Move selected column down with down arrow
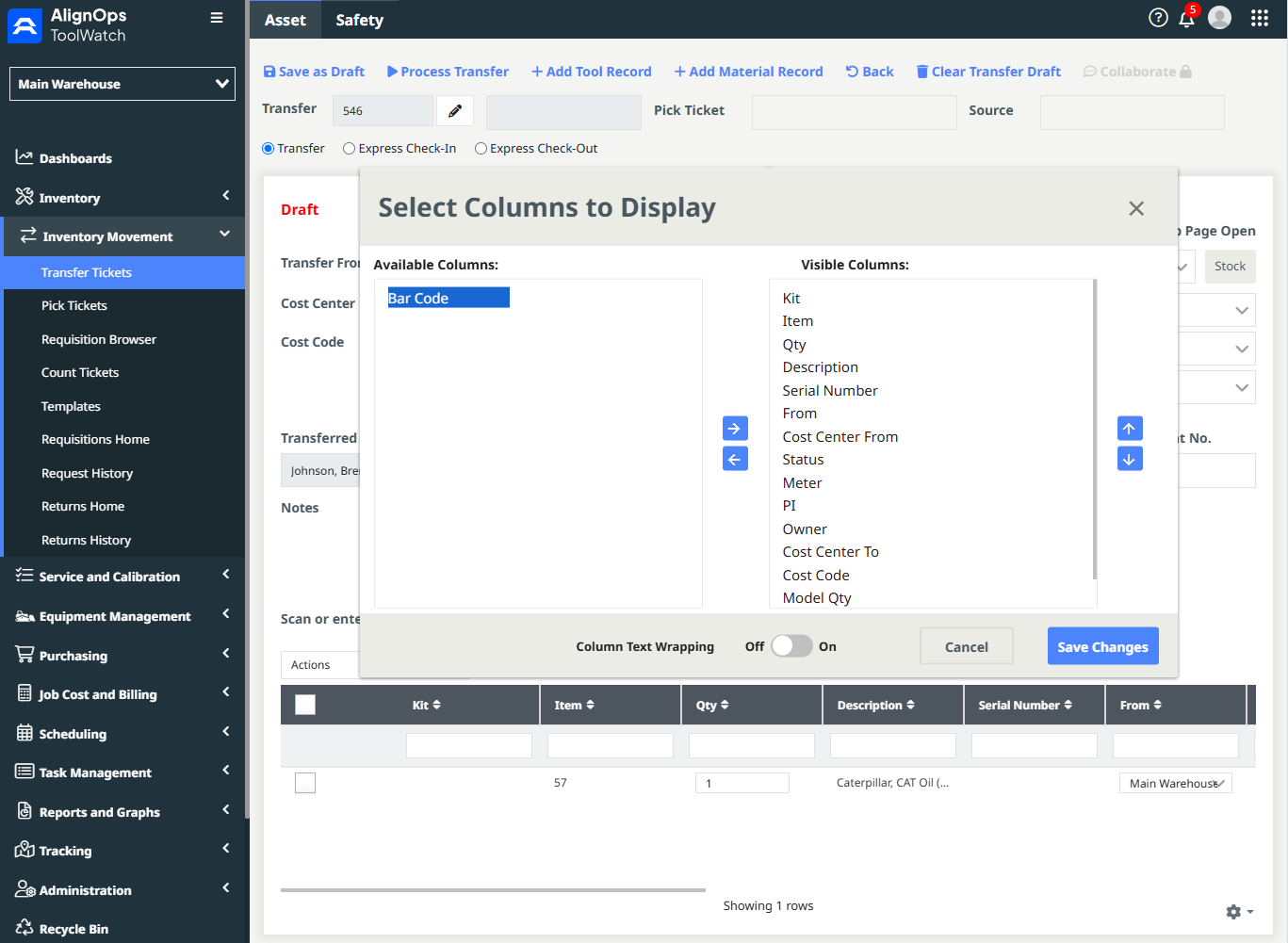This screenshot has width=1288, height=943. [1130, 459]
